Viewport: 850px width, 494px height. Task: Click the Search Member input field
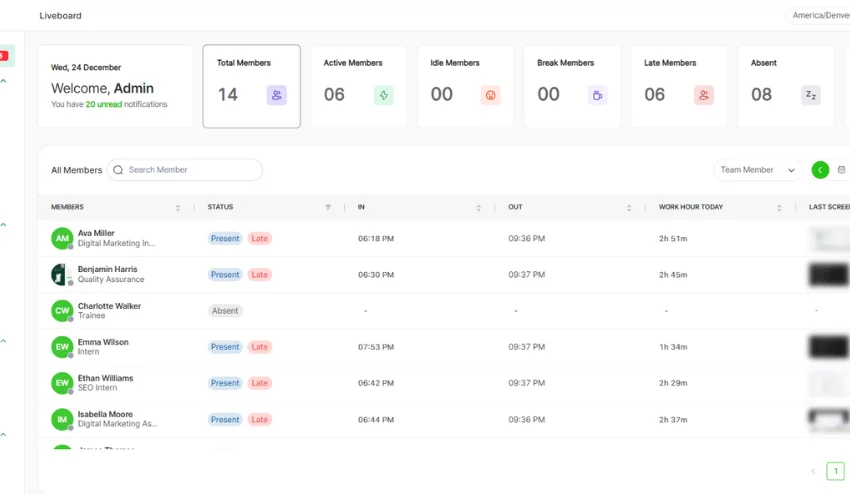190,170
